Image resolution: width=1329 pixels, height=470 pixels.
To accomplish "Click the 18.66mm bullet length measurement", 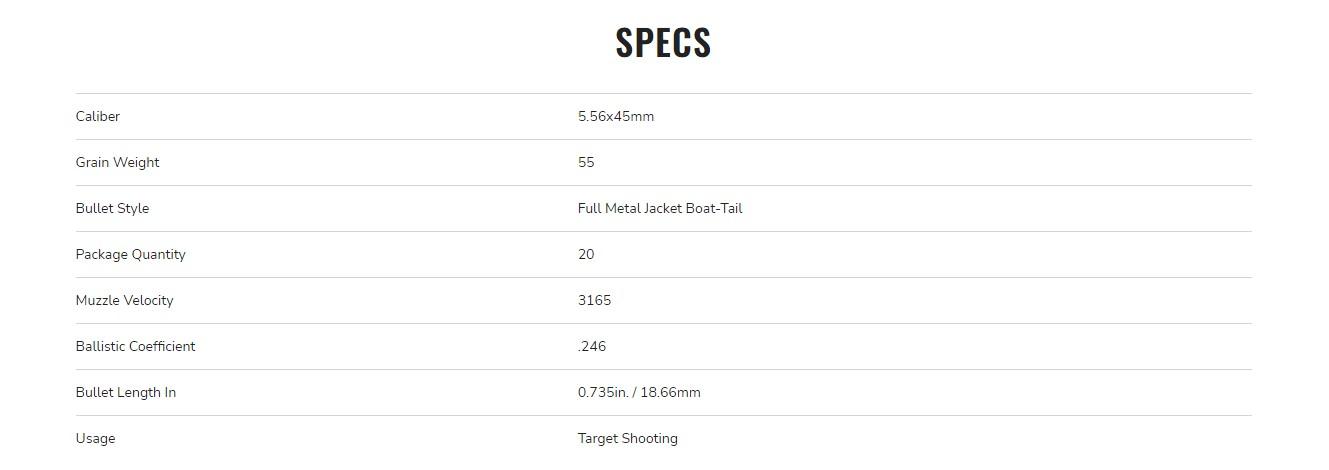I will 670,392.
